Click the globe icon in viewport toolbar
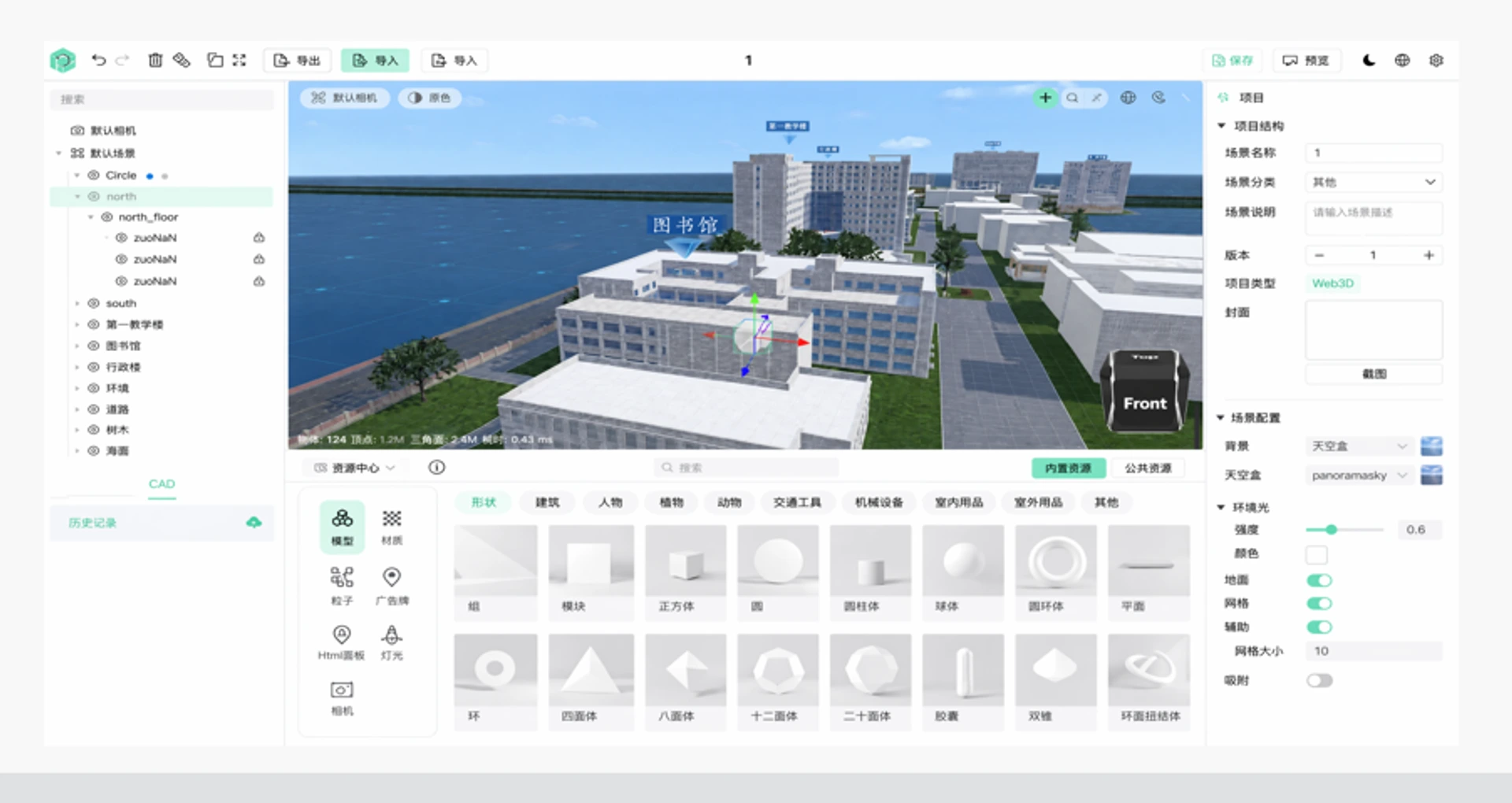The width and height of the screenshot is (1512, 803). [x=1128, y=98]
